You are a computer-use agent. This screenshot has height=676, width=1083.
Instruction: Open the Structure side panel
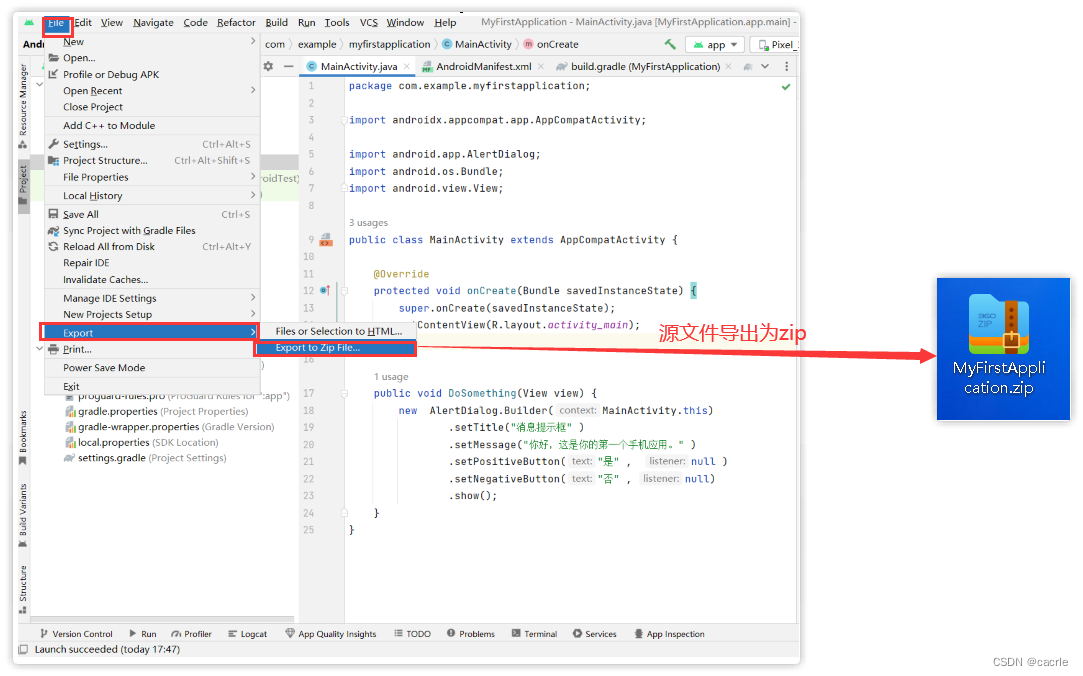pos(23,590)
